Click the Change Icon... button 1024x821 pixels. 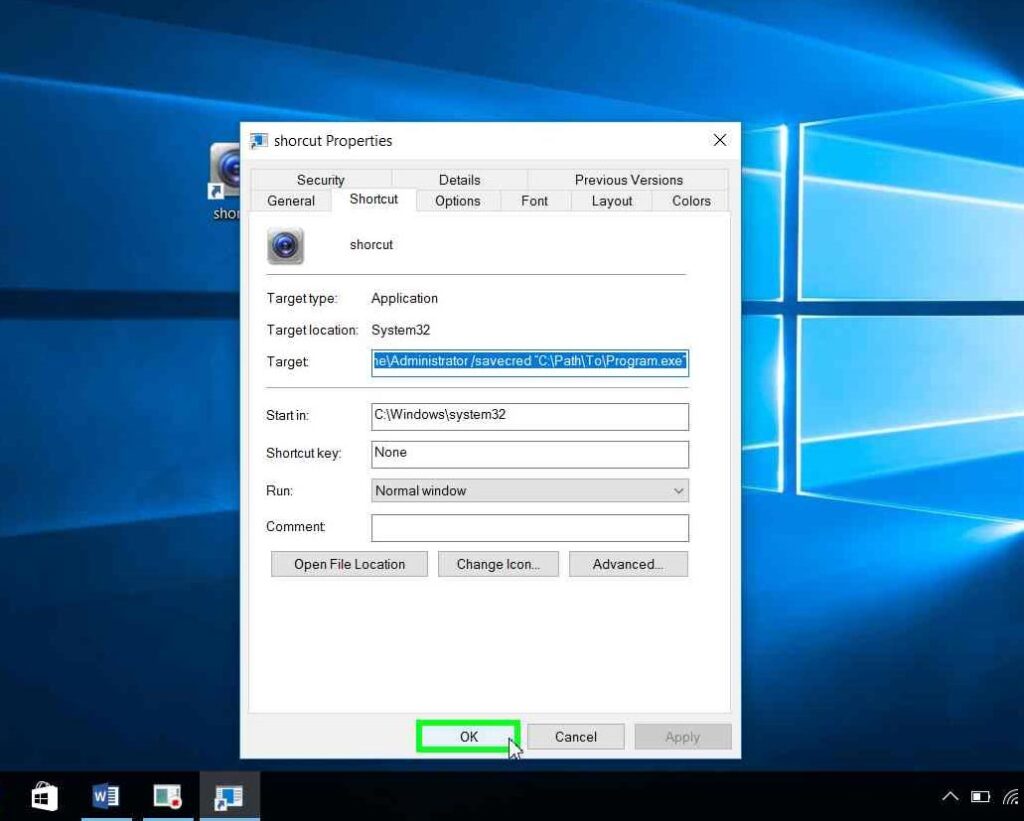click(498, 564)
